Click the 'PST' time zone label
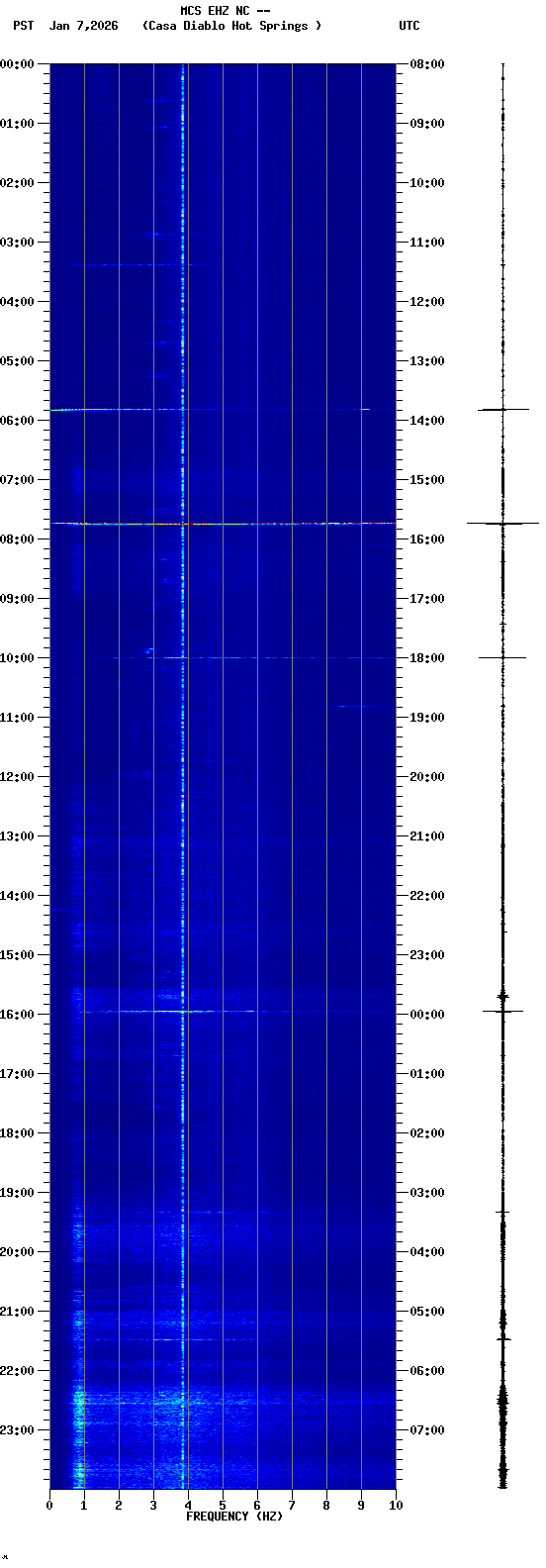Viewport: 546px width, 1568px height. click(24, 26)
